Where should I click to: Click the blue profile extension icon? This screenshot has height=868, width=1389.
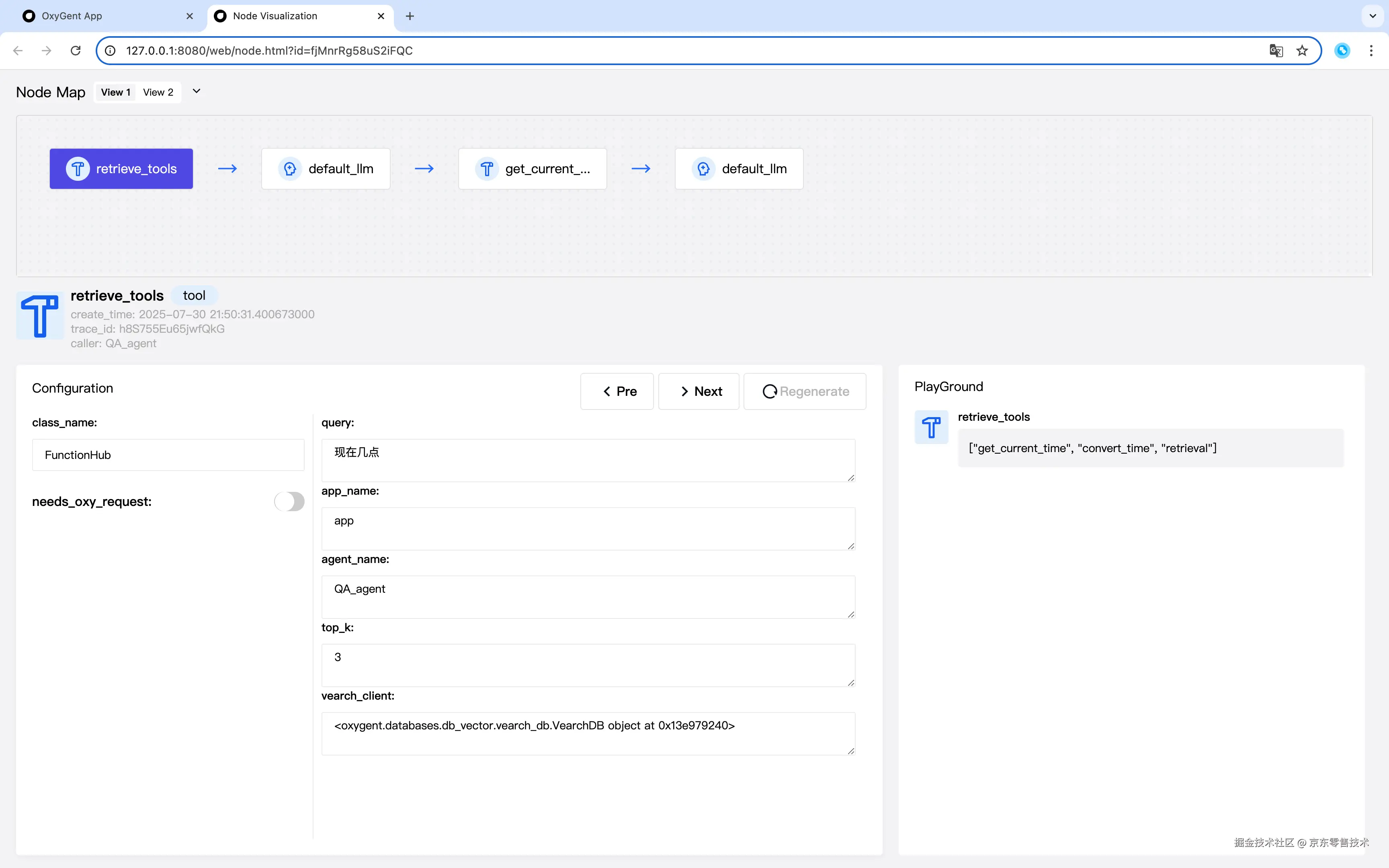point(1342,51)
